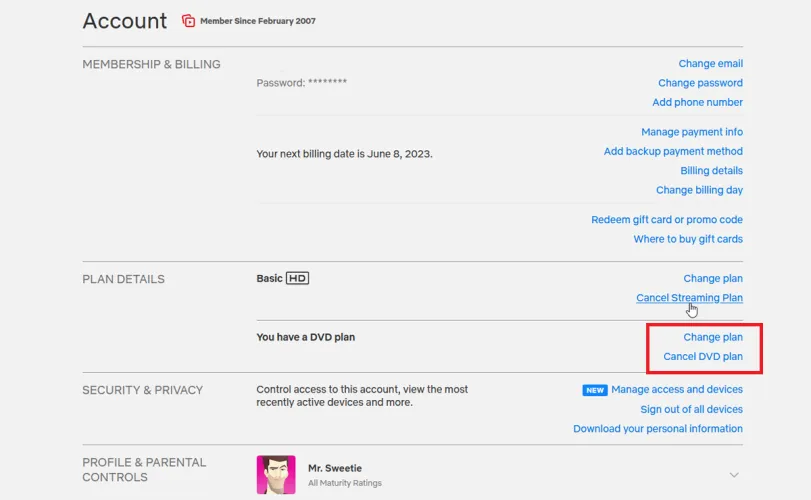Click Sign out of all devices

coord(691,409)
